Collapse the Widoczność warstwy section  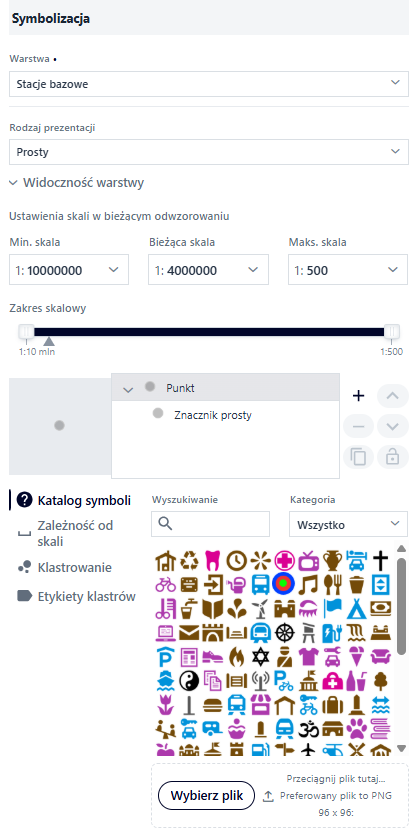click(x=77, y=183)
